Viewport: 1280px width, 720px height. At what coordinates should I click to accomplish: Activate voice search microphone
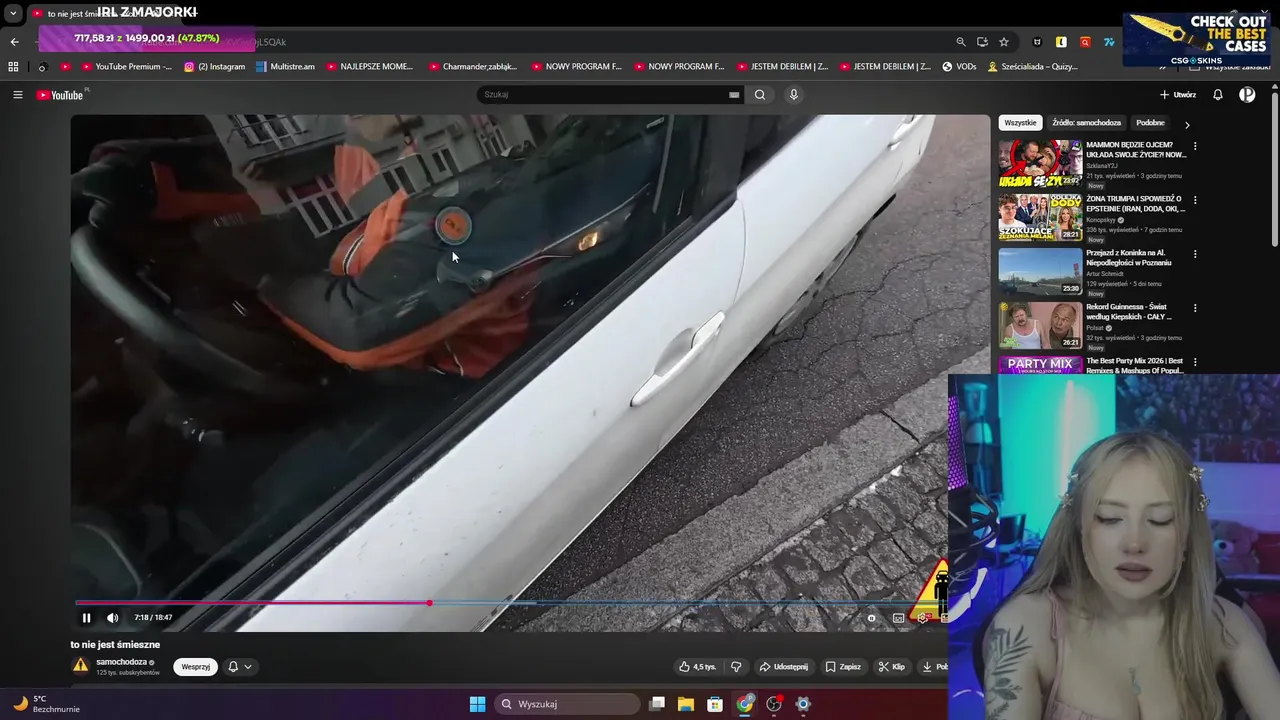click(x=794, y=95)
